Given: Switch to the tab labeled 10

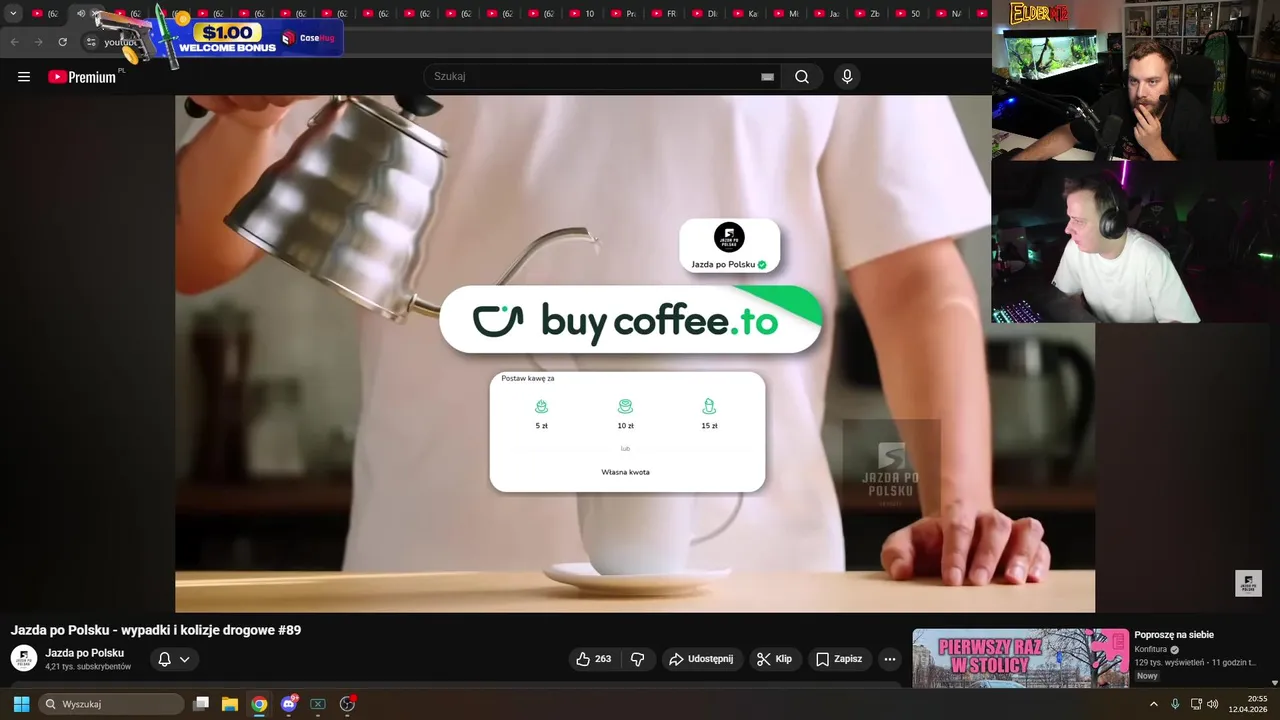Looking at the screenshot, I should [x=581, y=14].
